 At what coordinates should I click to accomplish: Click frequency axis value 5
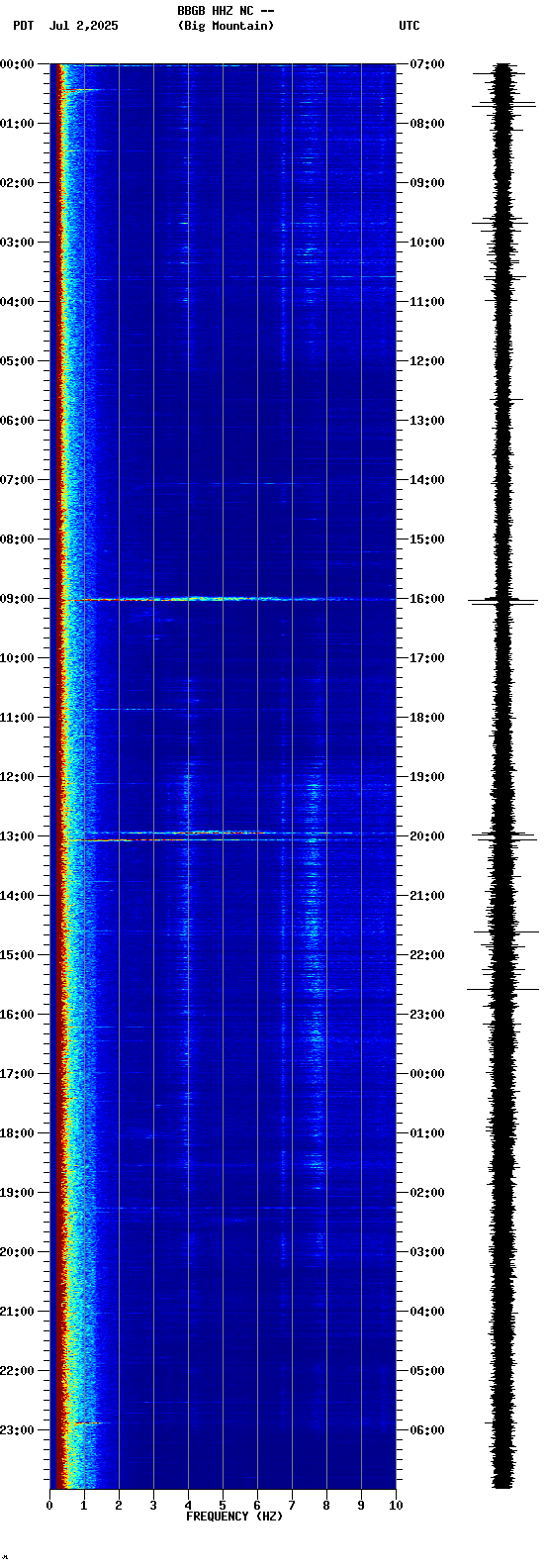(223, 1506)
